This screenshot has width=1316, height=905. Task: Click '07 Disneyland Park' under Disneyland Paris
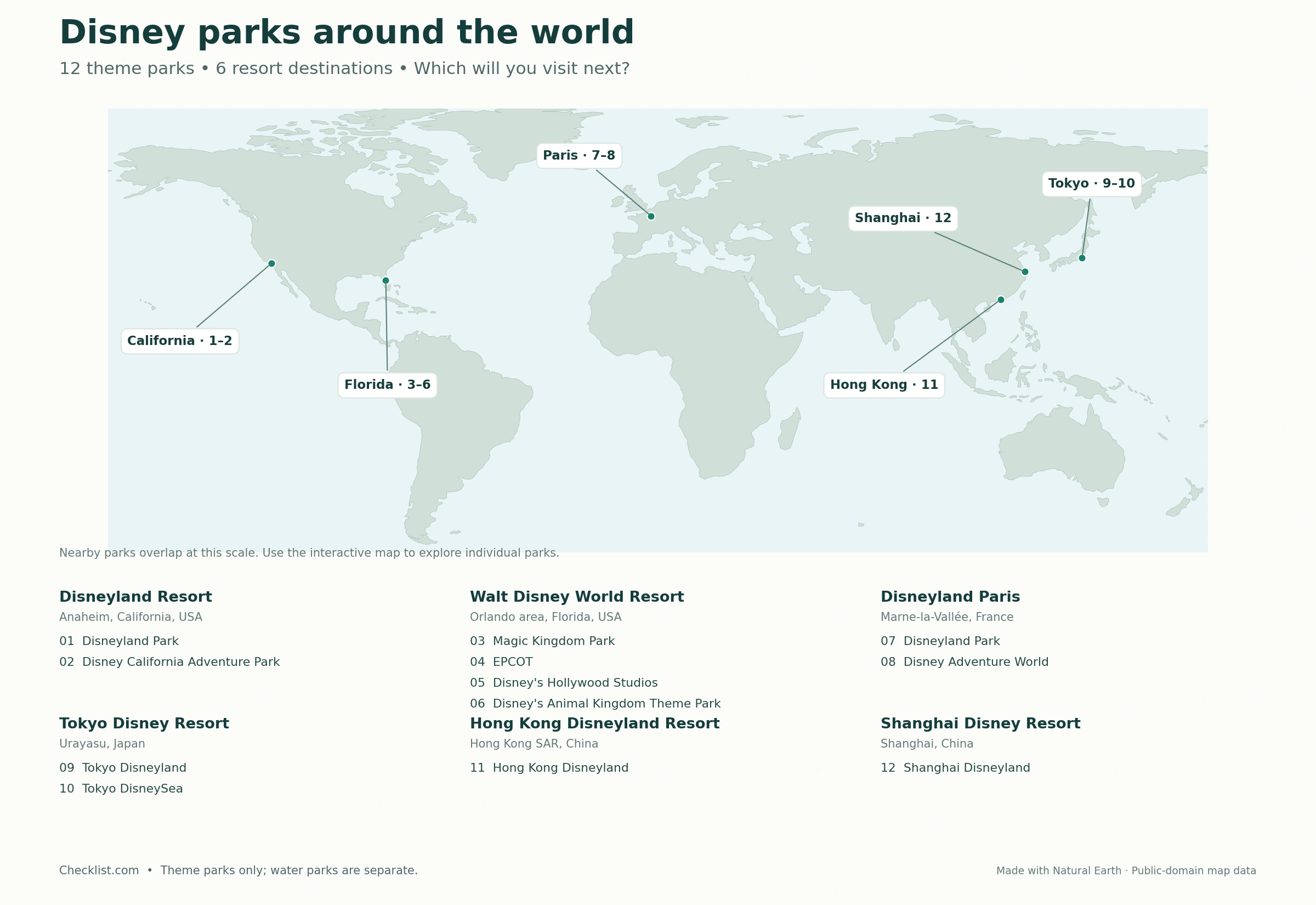pos(940,641)
